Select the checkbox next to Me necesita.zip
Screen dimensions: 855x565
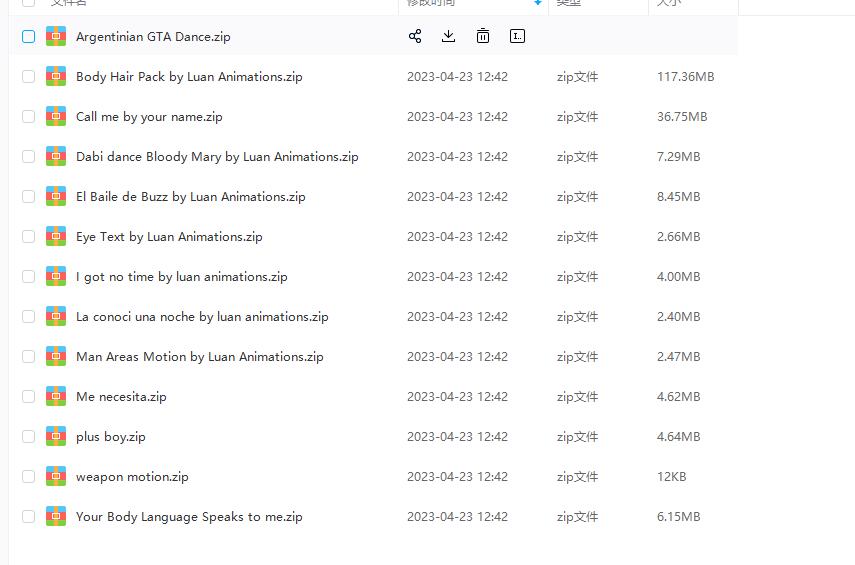pyautogui.click(x=28, y=397)
